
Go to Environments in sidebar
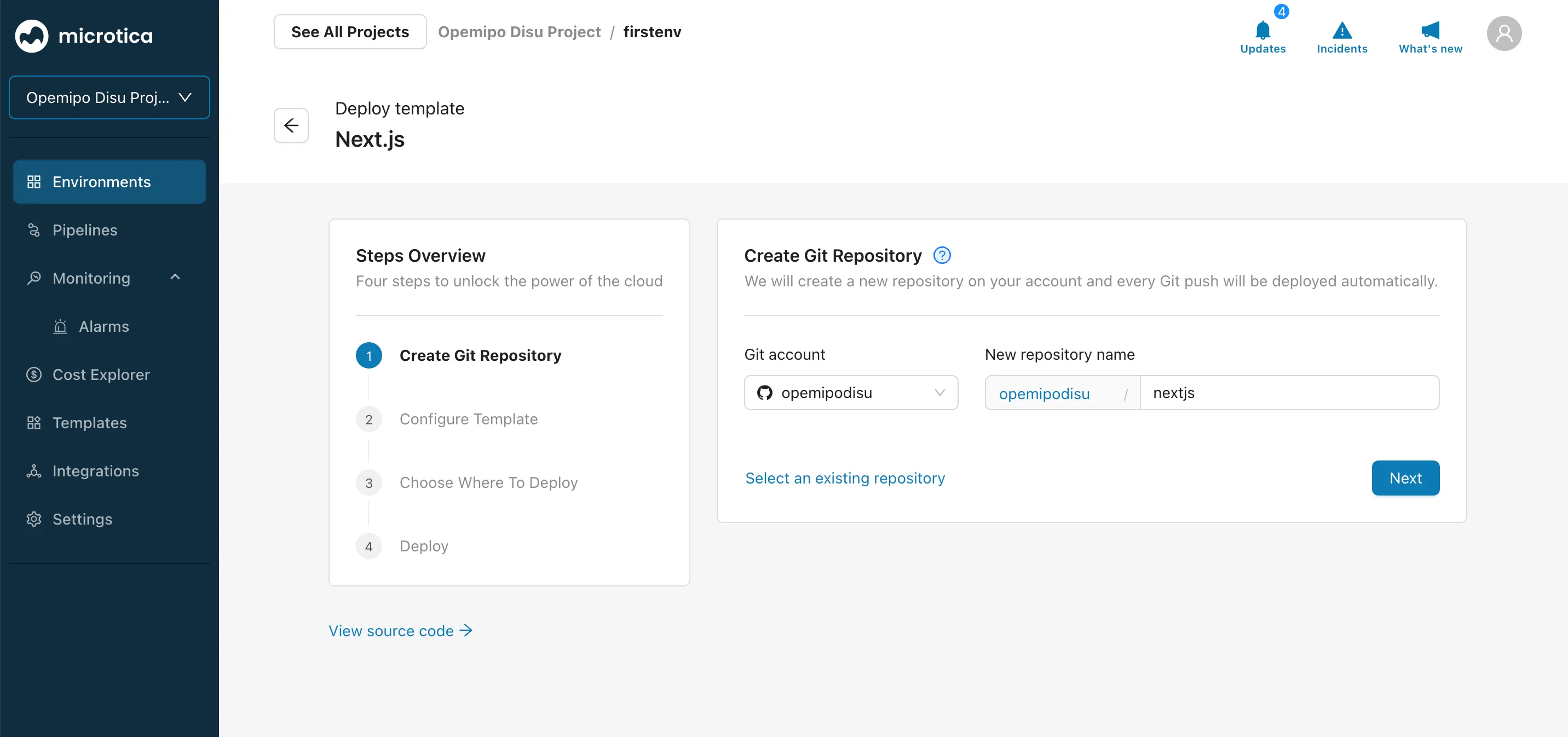click(109, 182)
